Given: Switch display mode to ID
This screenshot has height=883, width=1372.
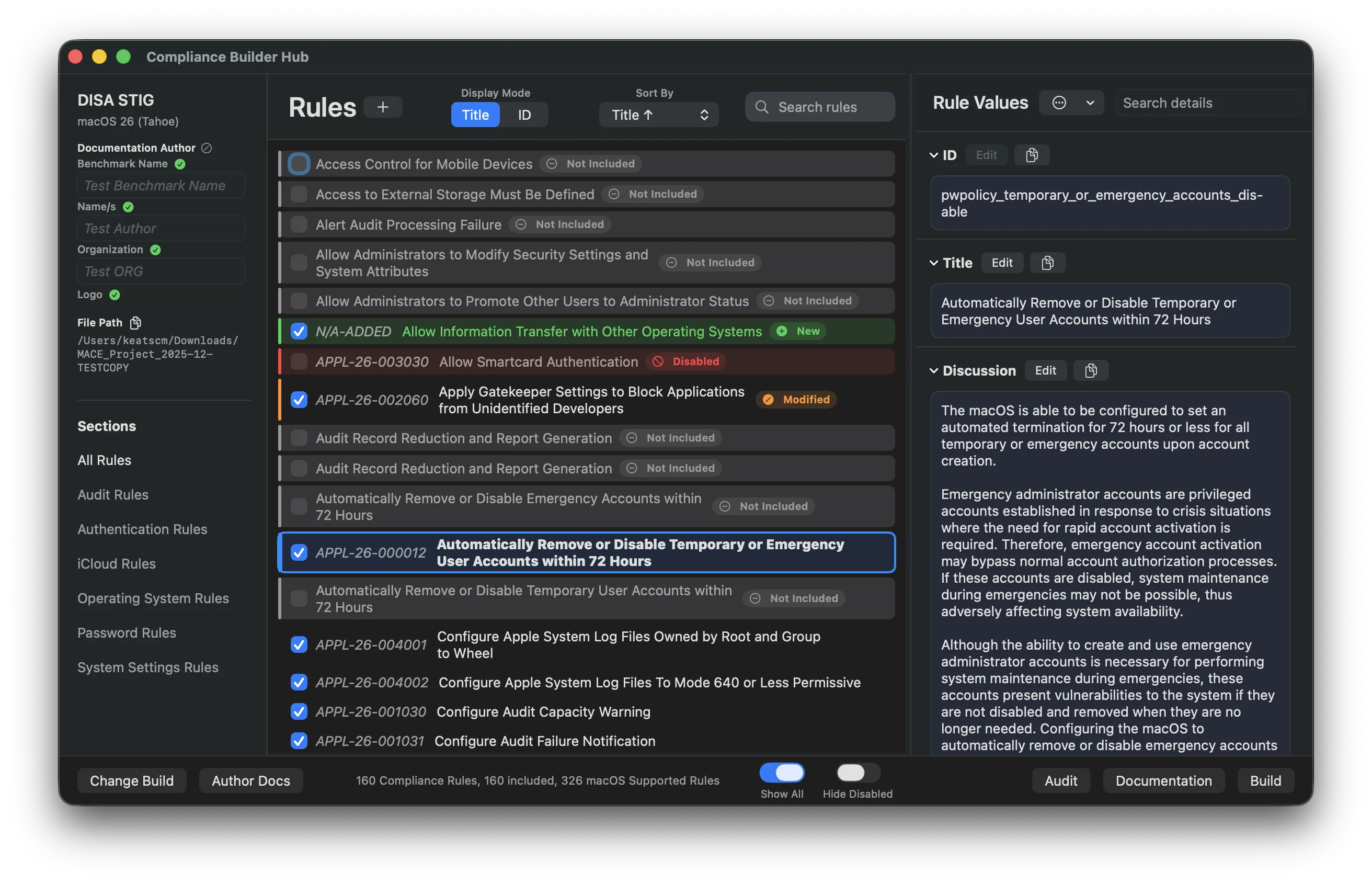Looking at the screenshot, I should coord(524,115).
